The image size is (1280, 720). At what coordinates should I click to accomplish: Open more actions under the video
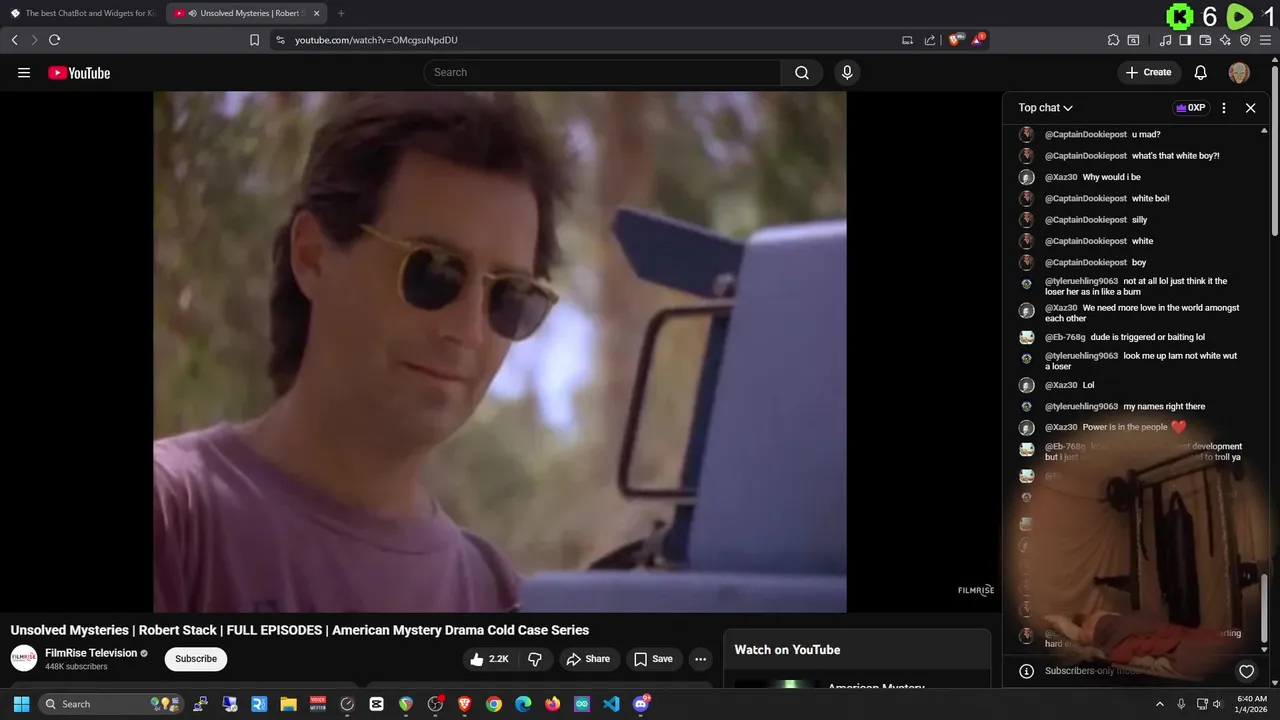coord(700,659)
